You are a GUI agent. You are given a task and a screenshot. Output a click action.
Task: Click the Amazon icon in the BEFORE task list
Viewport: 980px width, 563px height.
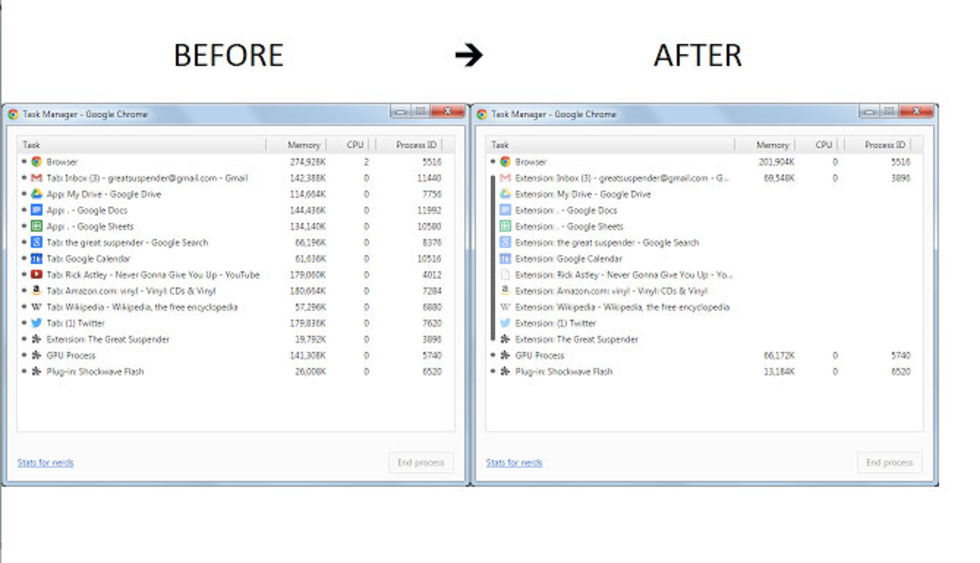click(x=36, y=291)
